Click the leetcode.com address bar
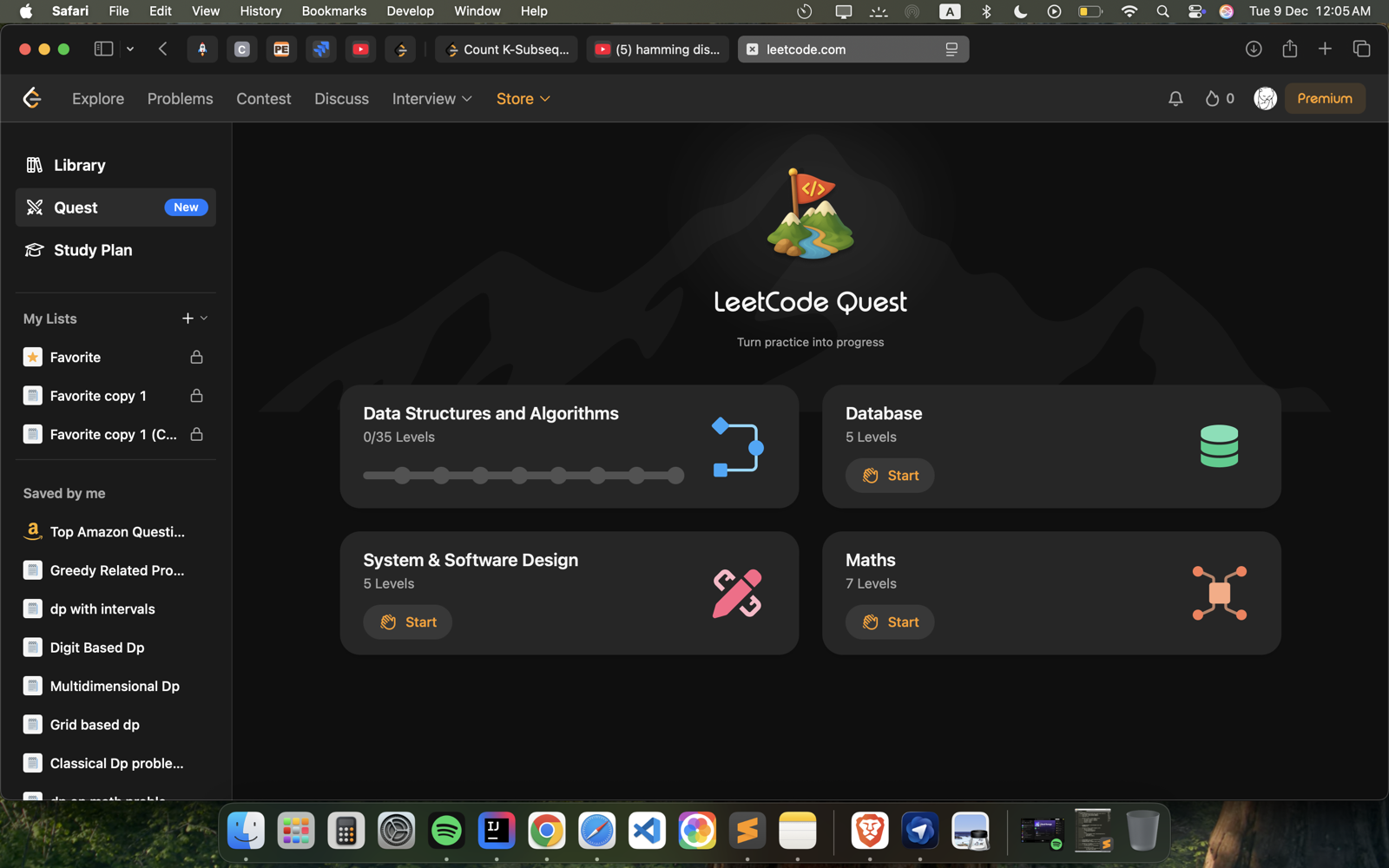This screenshot has height=868, width=1389. tap(852, 49)
